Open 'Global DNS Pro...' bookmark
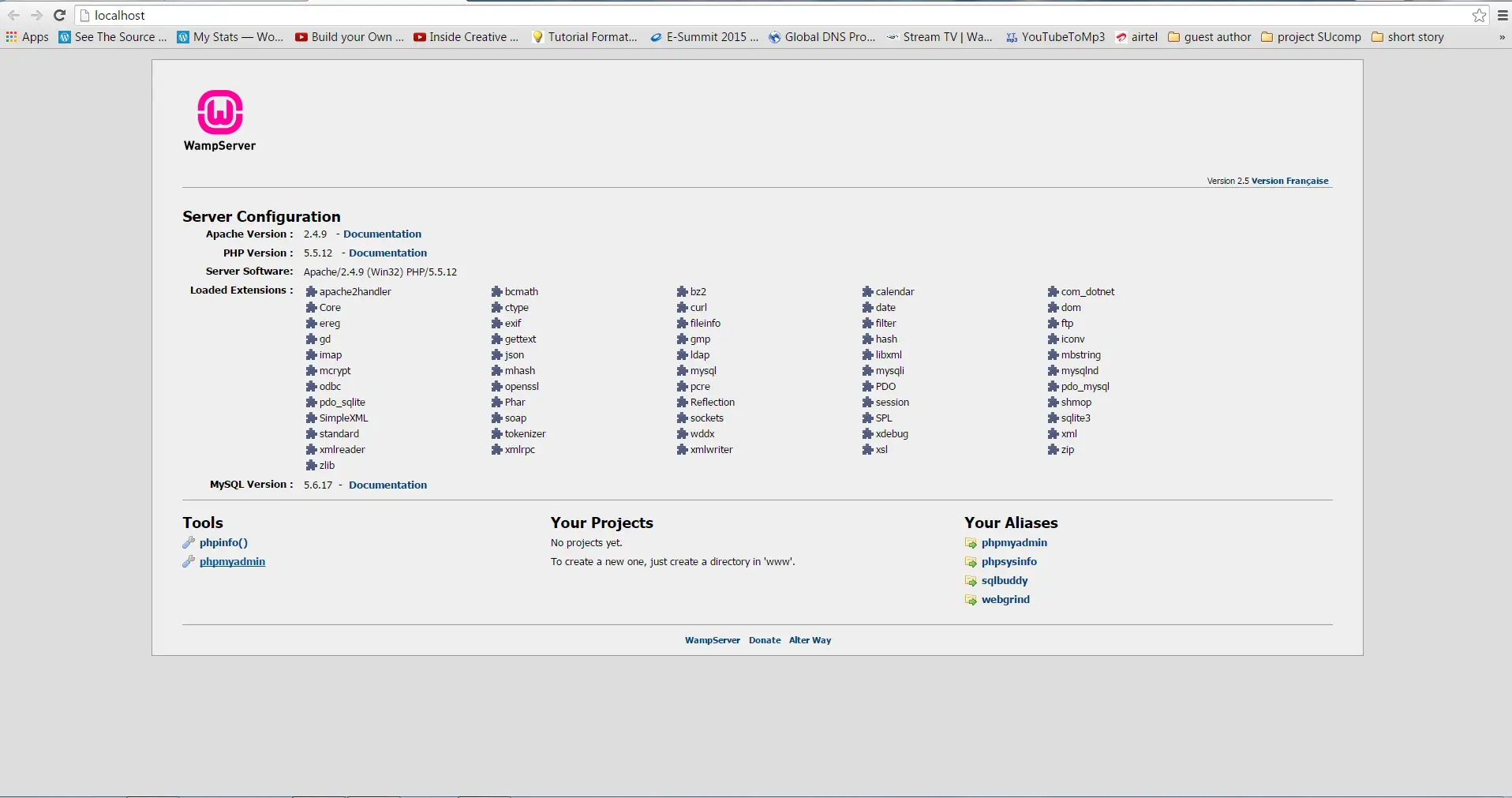This screenshot has height=798, width=1512. 822,37
